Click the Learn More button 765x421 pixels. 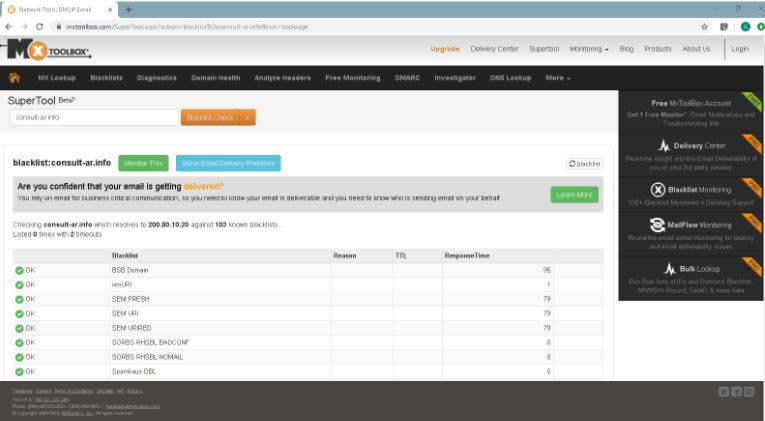point(574,194)
